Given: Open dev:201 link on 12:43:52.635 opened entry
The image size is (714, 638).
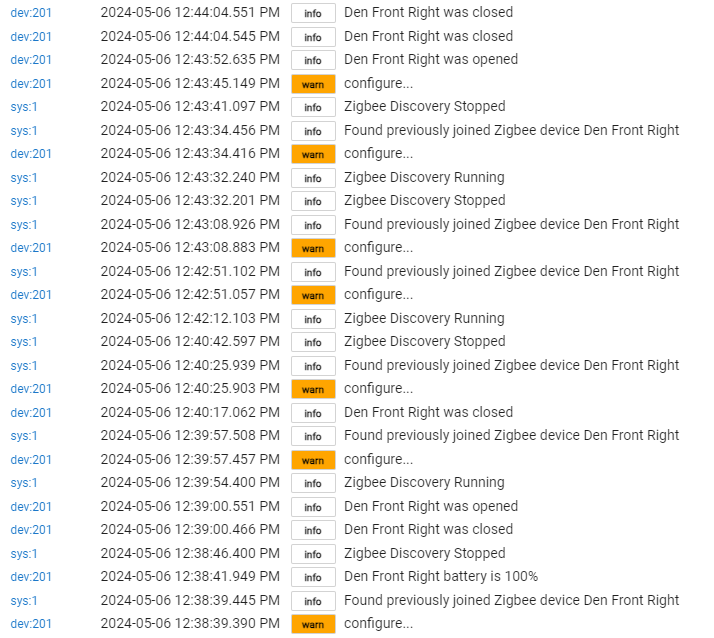Looking at the screenshot, I should point(31,60).
